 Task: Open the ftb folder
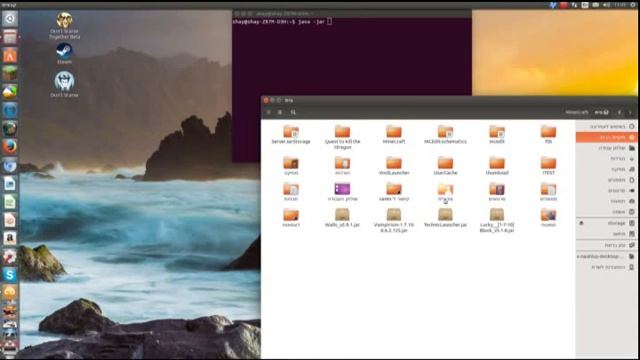[548, 135]
